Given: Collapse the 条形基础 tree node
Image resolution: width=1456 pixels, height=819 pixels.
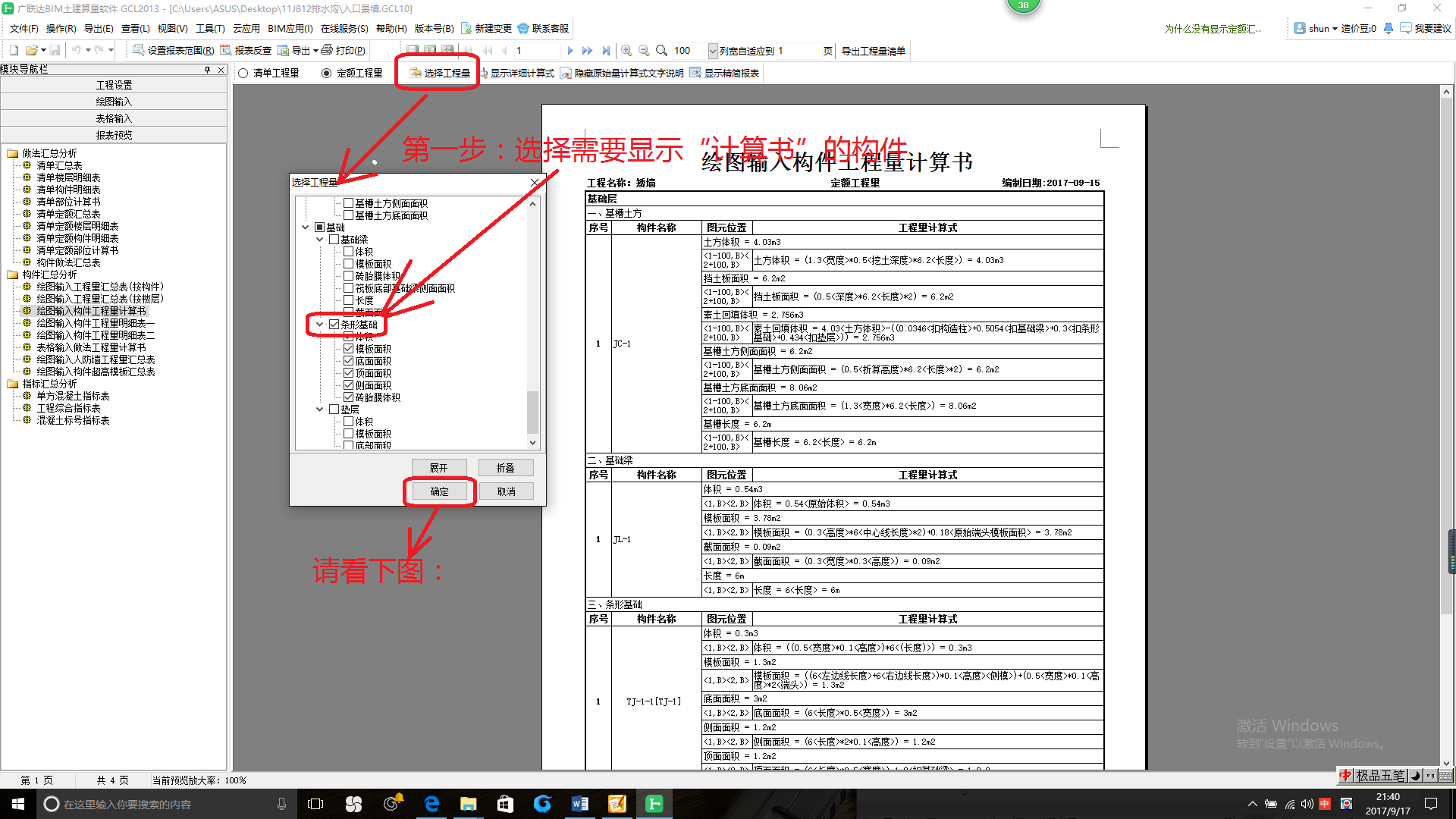Looking at the screenshot, I should pyautogui.click(x=320, y=325).
